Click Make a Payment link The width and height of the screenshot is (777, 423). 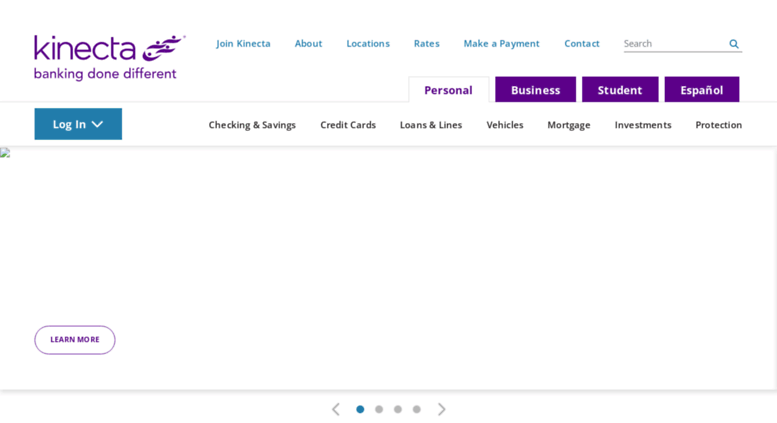pos(501,44)
